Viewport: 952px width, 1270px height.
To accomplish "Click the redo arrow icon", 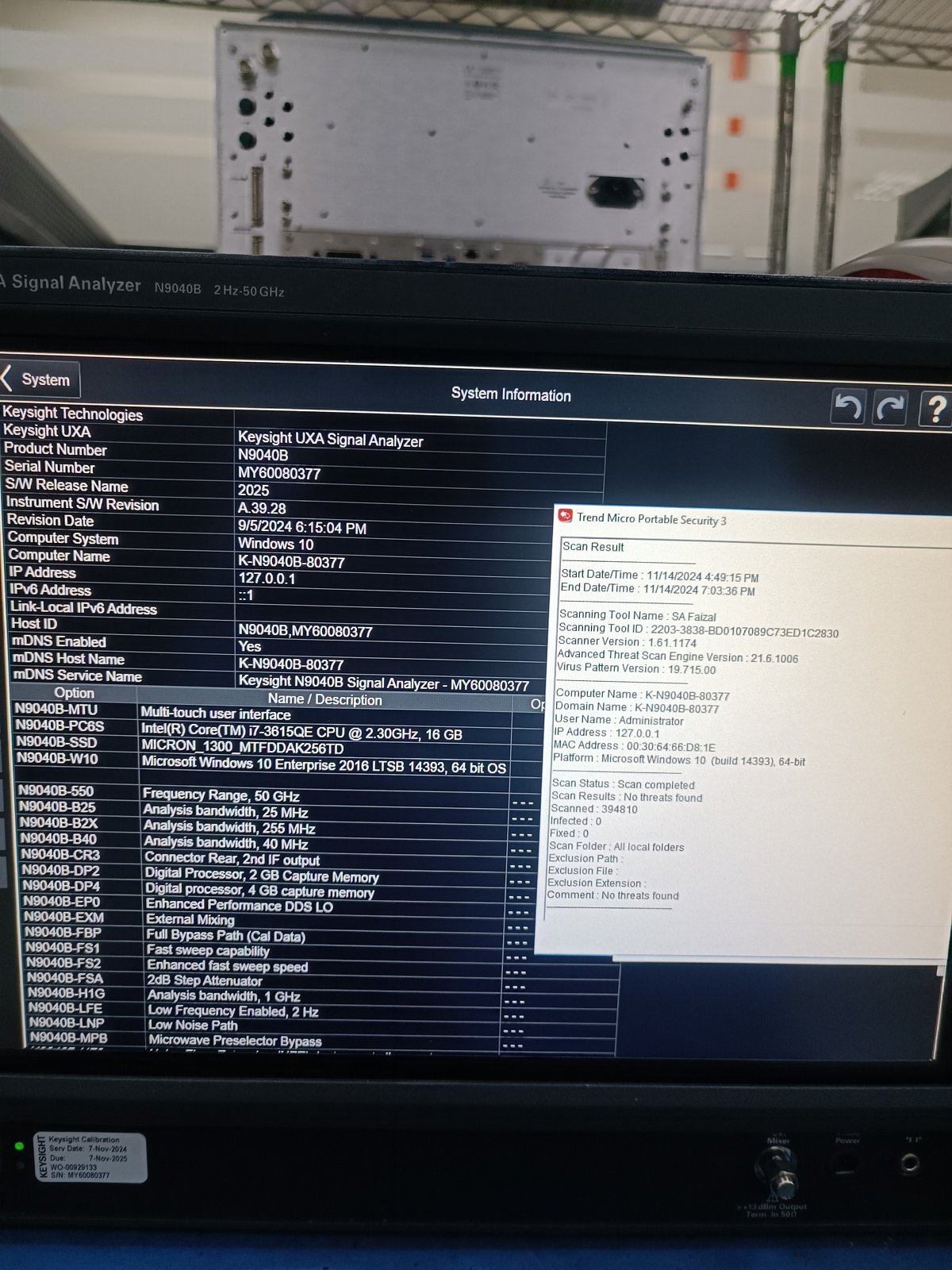I will click(x=890, y=408).
